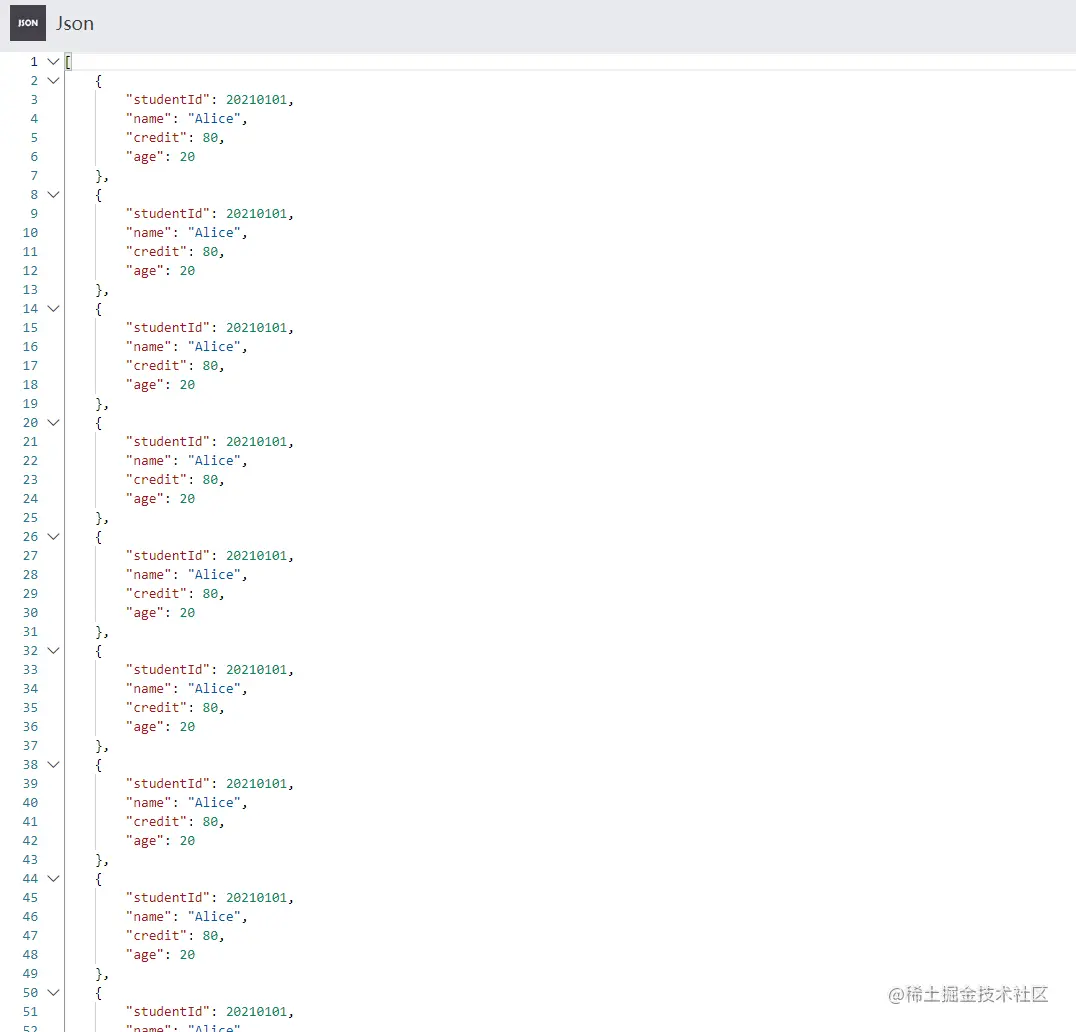Click "credit" key on line 11
1076x1032 pixels.
point(156,252)
